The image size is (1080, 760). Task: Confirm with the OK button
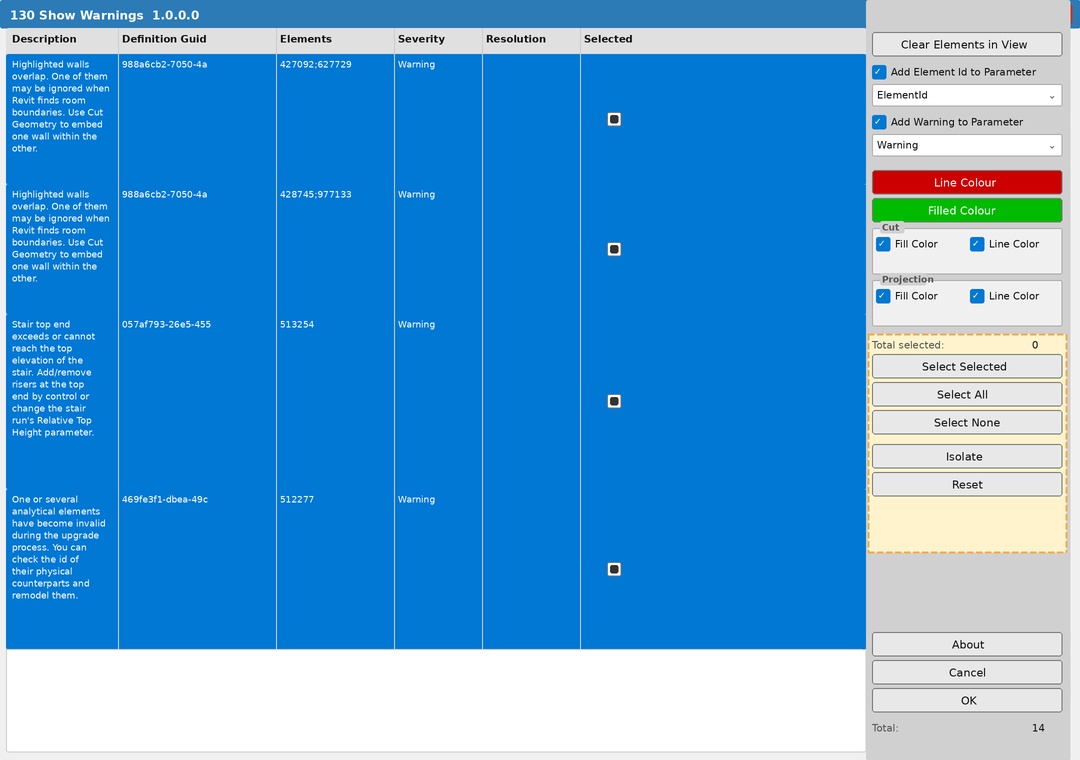click(x=966, y=700)
